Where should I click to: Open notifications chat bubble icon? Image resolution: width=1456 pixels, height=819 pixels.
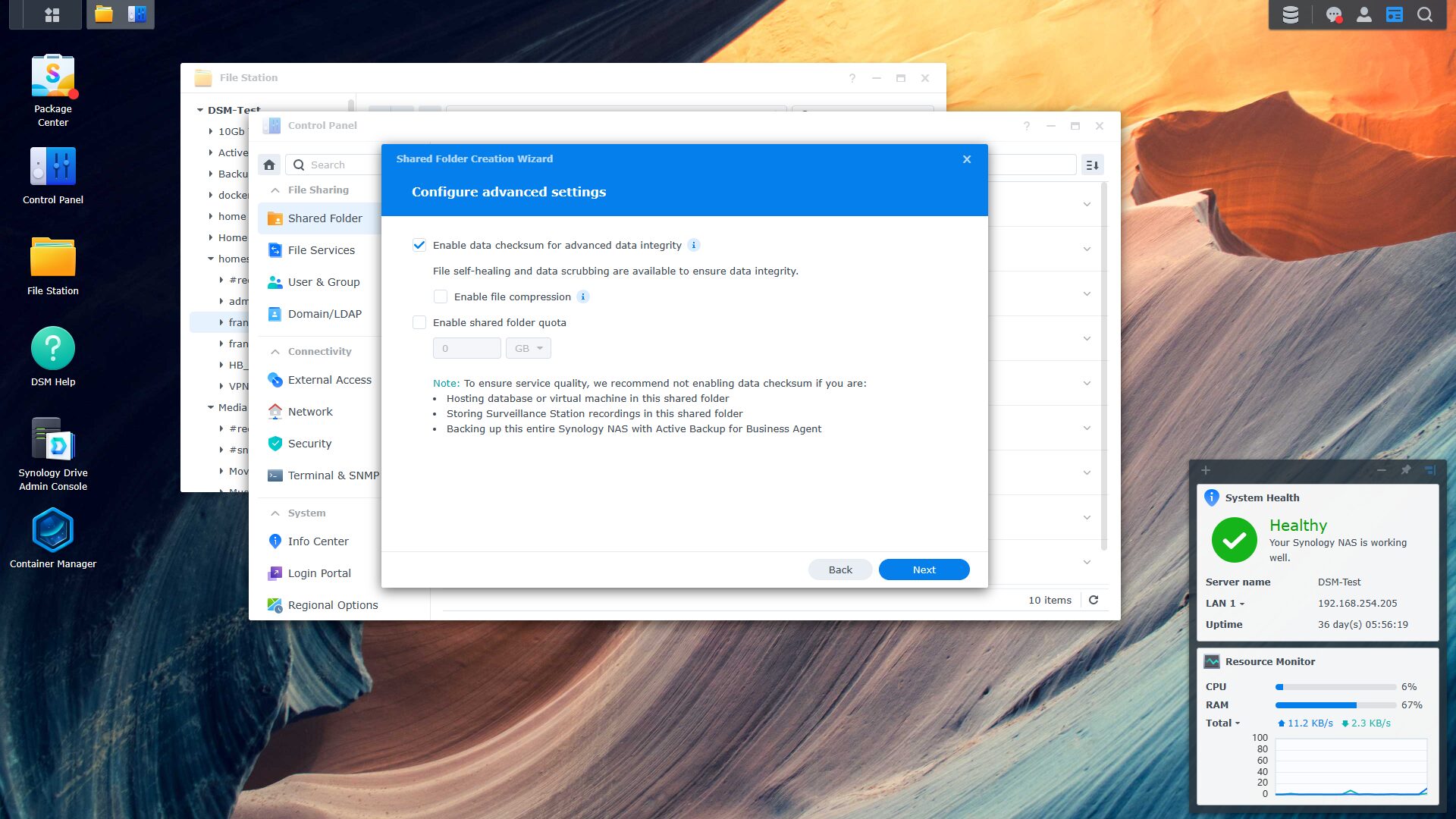pyautogui.click(x=1334, y=14)
